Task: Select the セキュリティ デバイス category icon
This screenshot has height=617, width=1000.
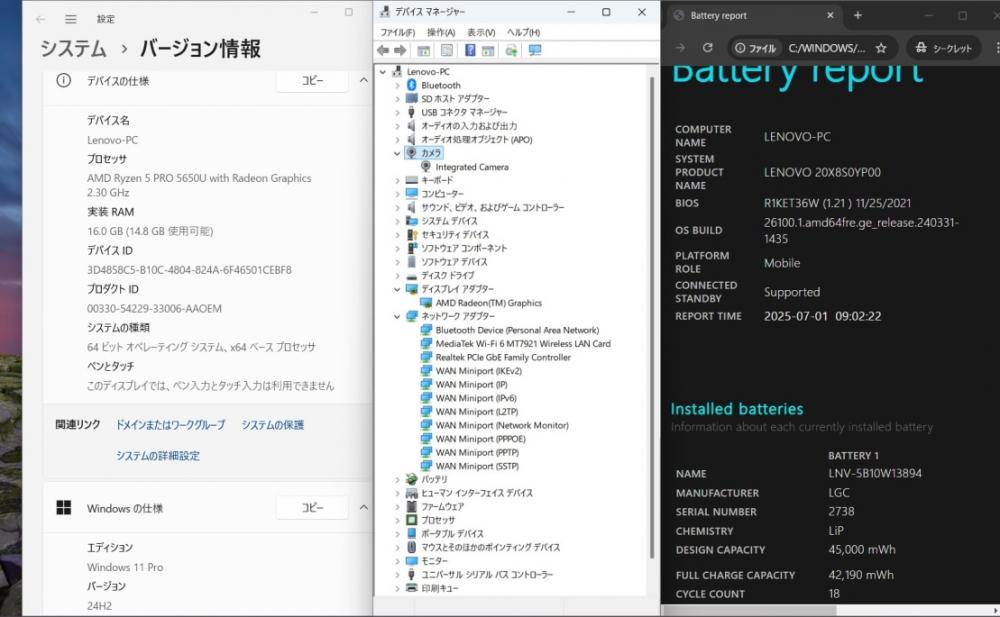Action: point(411,235)
